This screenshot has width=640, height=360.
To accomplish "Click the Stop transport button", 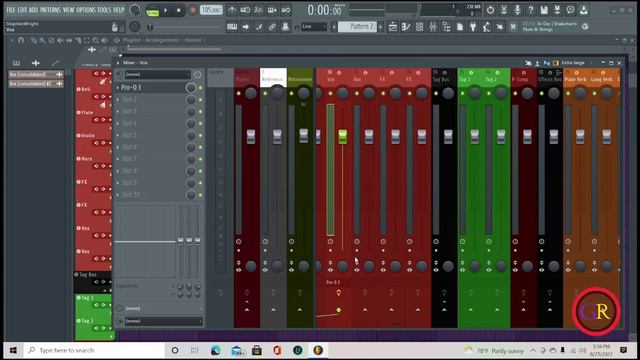I will pyautogui.click(x=179, y=10).
